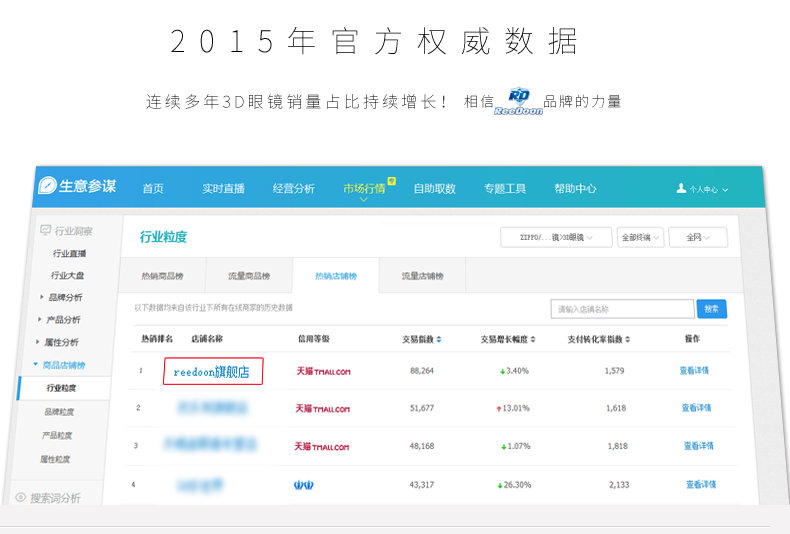The image size is (790, 534).
Task: Sort by 交易增长幅度 column arrows
Action: point(533,340)
